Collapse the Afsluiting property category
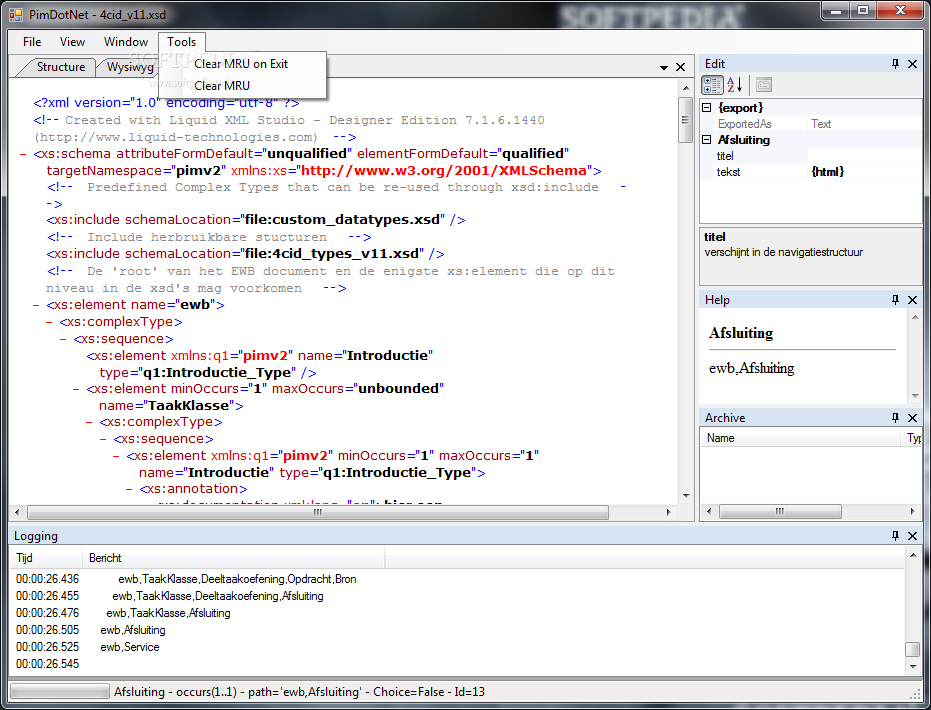The image size is (931, 710). (707, 140)
